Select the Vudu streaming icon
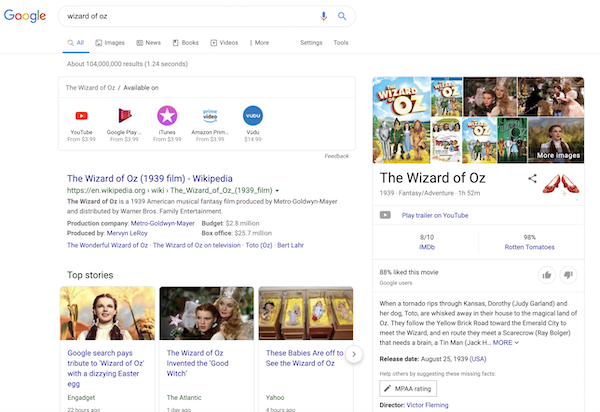 pos(253,116)
